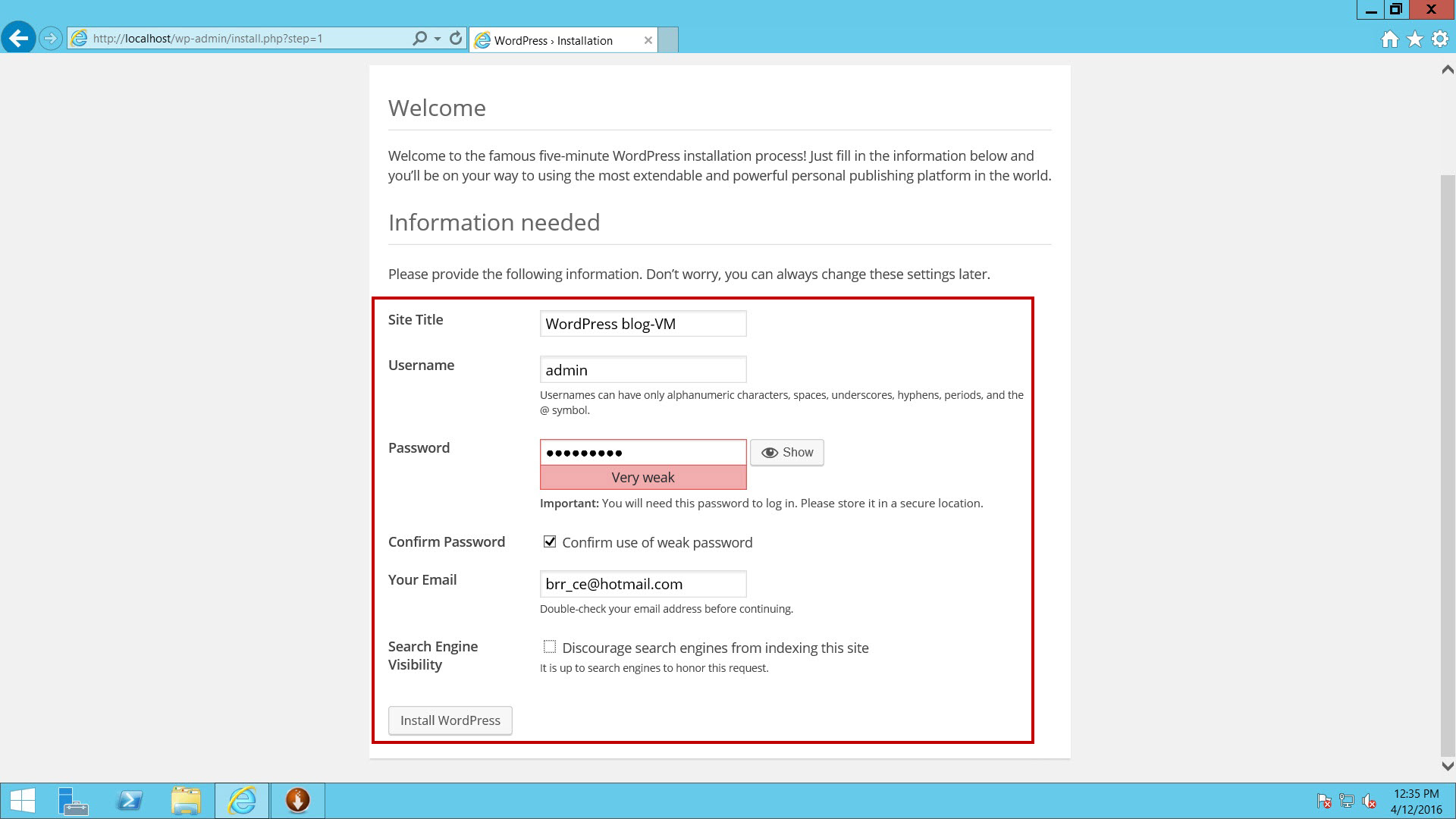Click the Your Email label
This screenshot has width=1456, height=819.
pyautogui.click(x=422, y=580)
